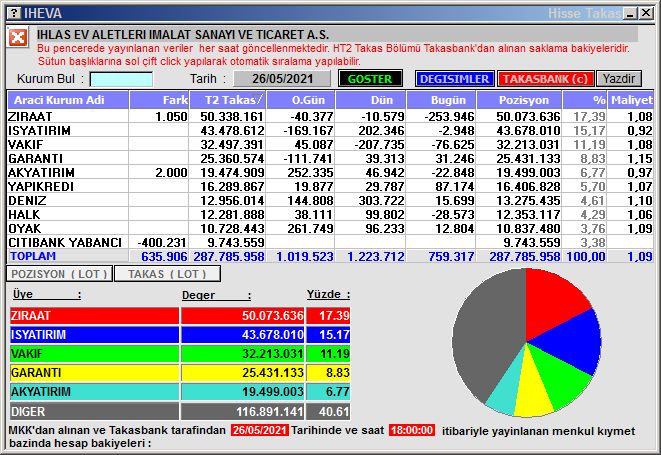Viewport: 661px width, 455px height.
Task: Sort by Maliyet column header
Action: (631, 100)
